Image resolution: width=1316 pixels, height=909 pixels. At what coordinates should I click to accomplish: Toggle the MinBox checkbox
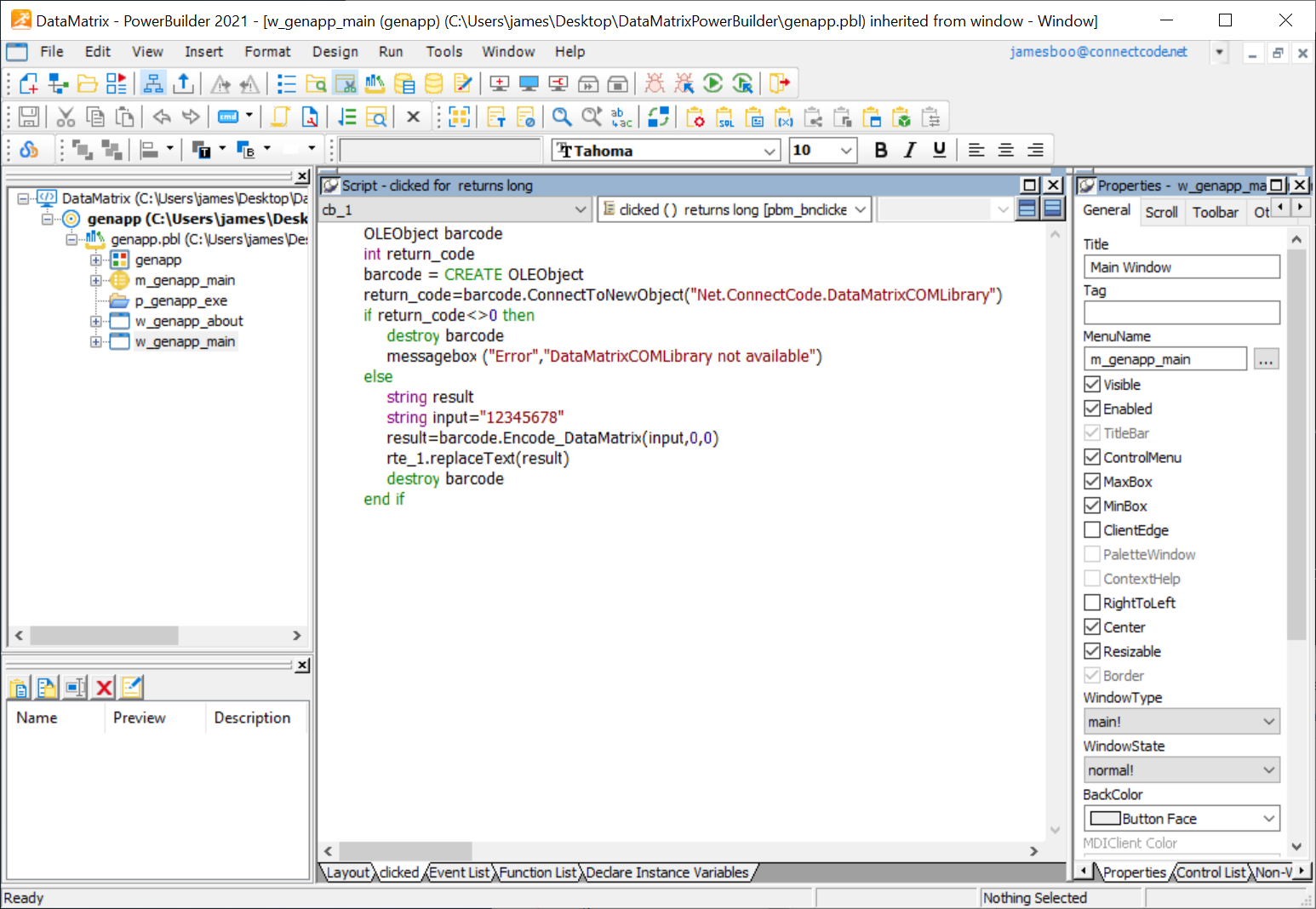click(x=1092, y=506)
